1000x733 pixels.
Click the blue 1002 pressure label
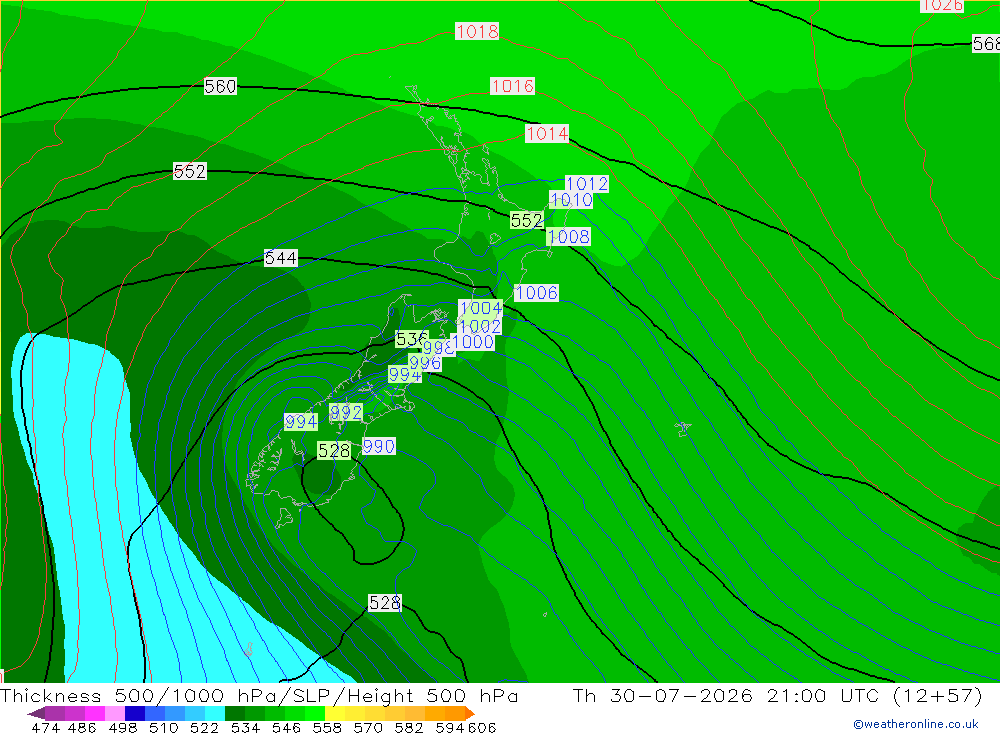(x=480, y=327)
